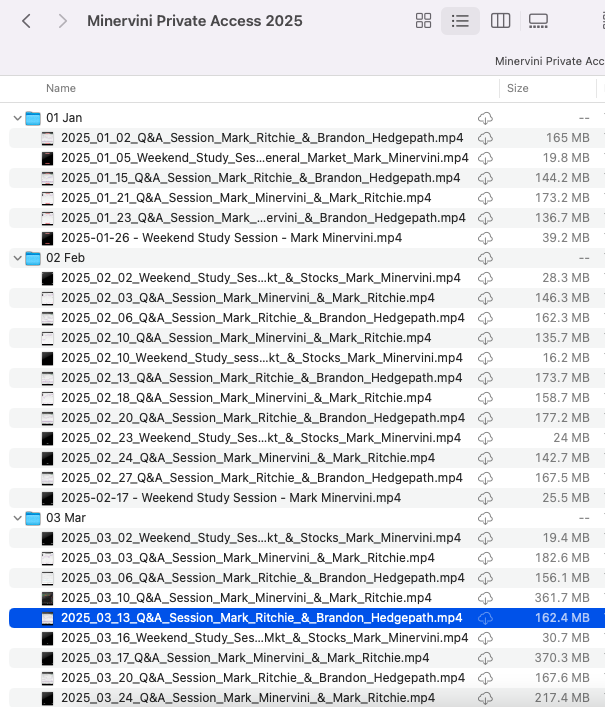Sort by the Name column header
This screenshot has height=707, width=605.
61,88
